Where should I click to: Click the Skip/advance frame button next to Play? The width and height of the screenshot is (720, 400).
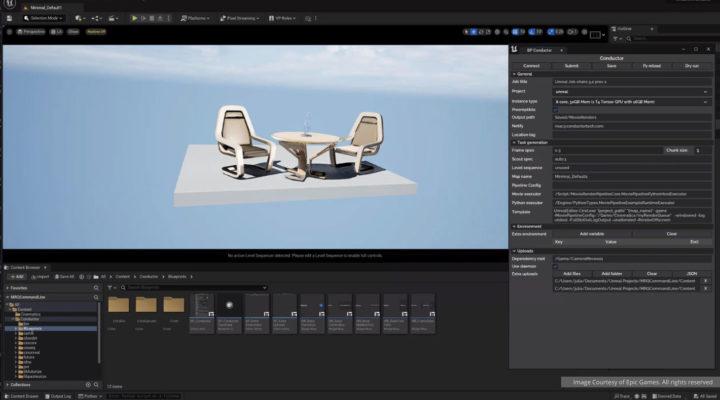click(x=143, y=18)
